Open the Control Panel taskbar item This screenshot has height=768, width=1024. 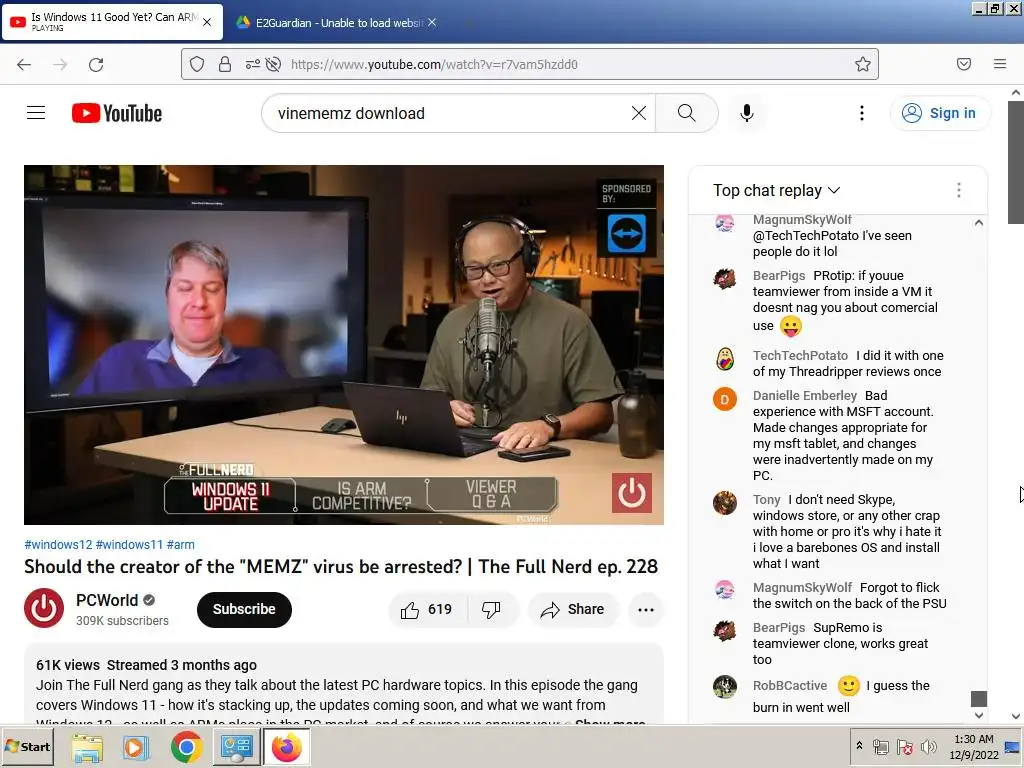point(236,747)
